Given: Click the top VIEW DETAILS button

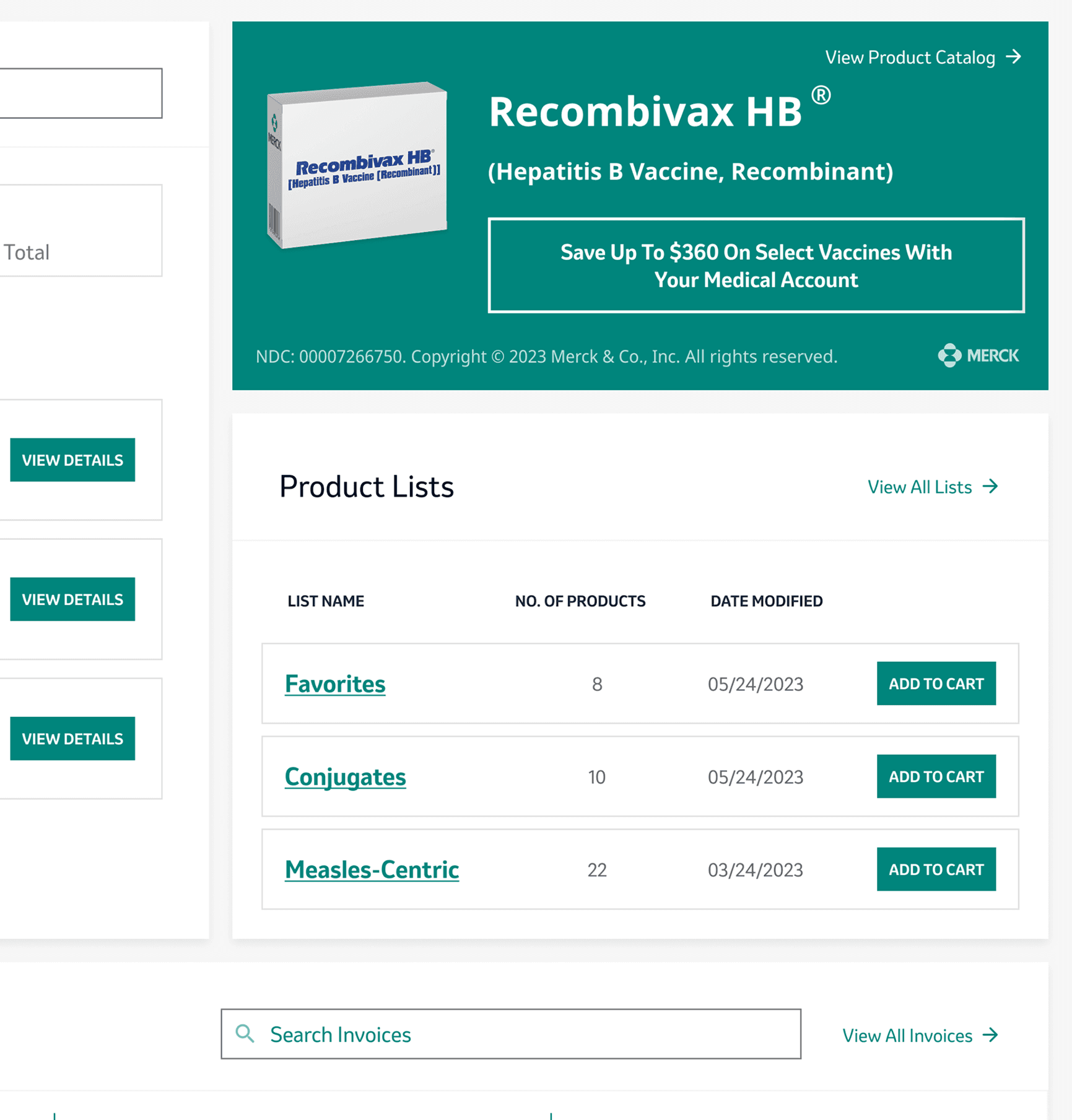Looking at the screenshot, I should (x=72, y=460).
